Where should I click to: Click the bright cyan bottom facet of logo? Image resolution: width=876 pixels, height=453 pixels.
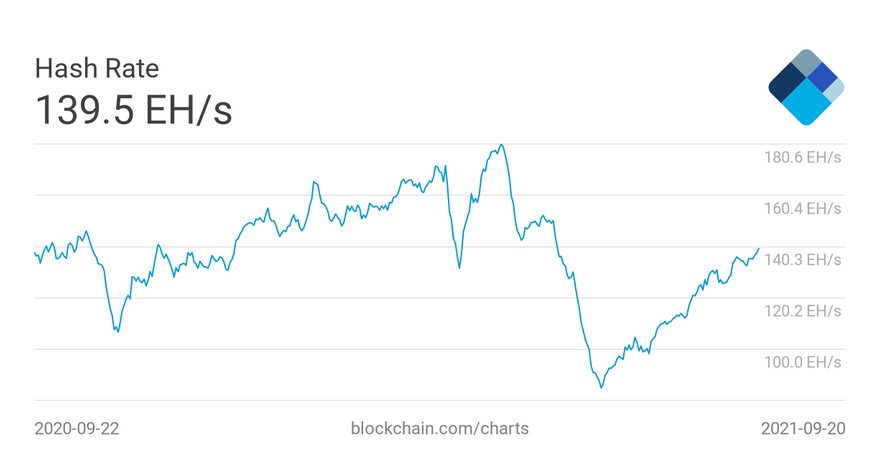806,102
